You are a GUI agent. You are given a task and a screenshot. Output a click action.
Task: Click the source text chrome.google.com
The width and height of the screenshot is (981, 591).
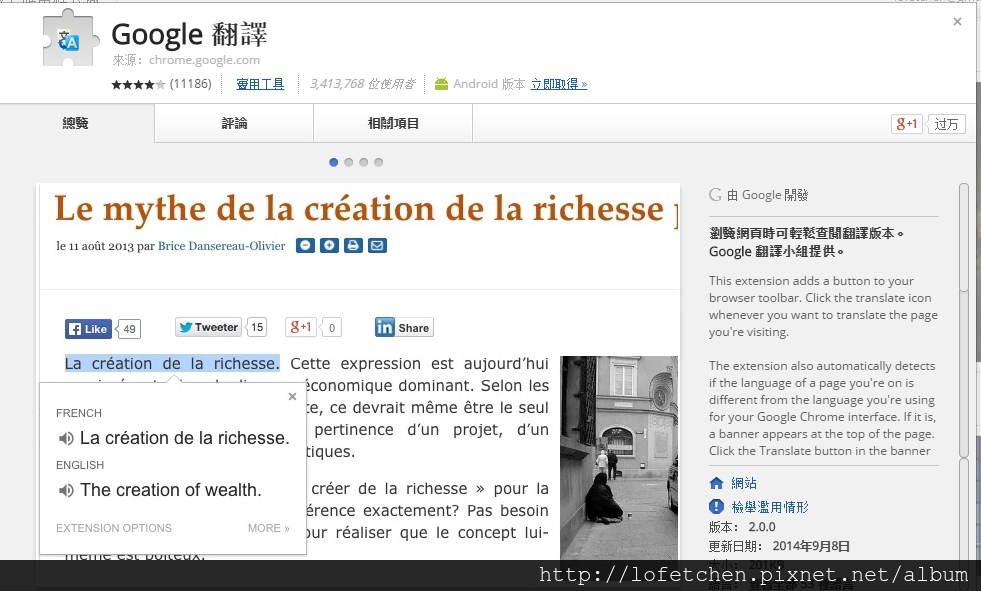(204, 60)
